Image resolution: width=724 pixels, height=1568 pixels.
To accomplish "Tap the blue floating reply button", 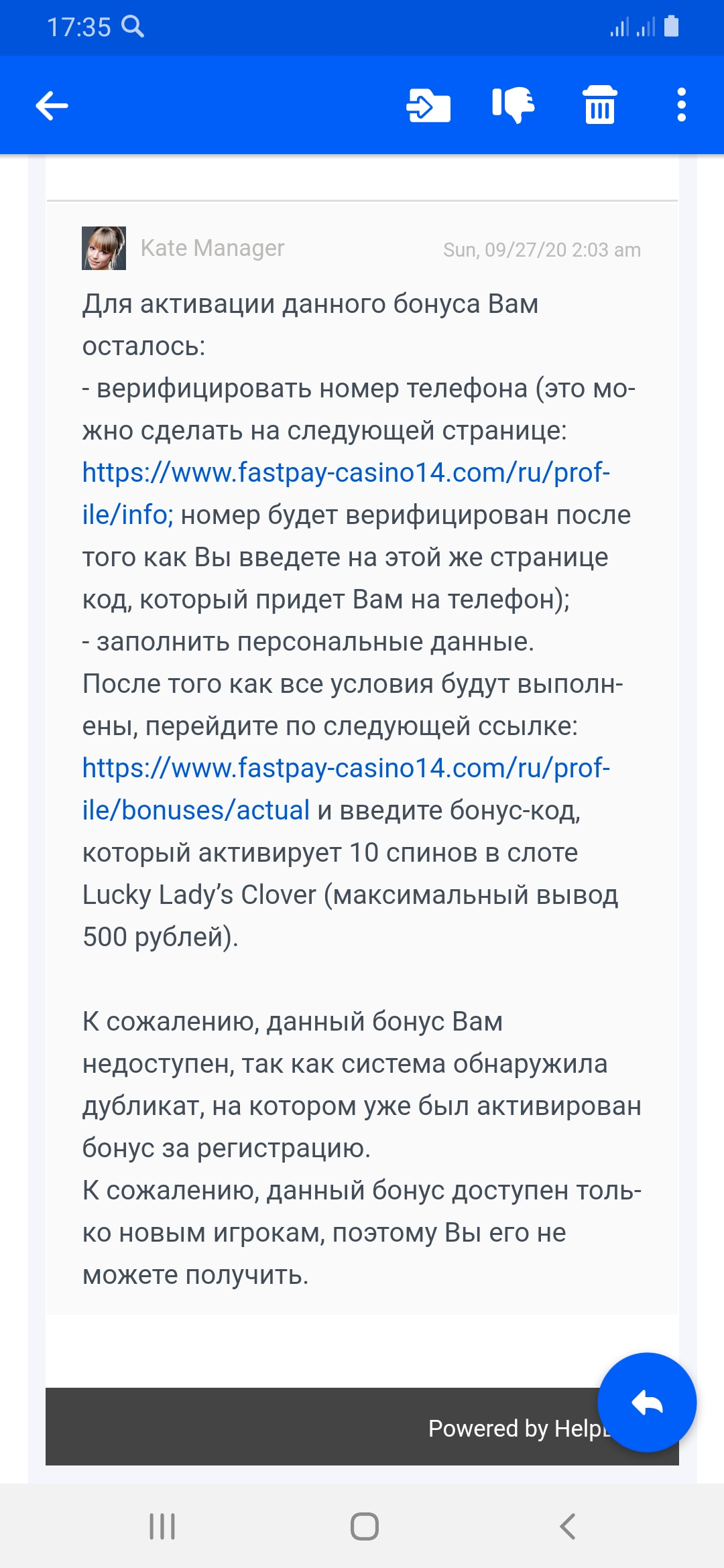I will point(647,1402).
